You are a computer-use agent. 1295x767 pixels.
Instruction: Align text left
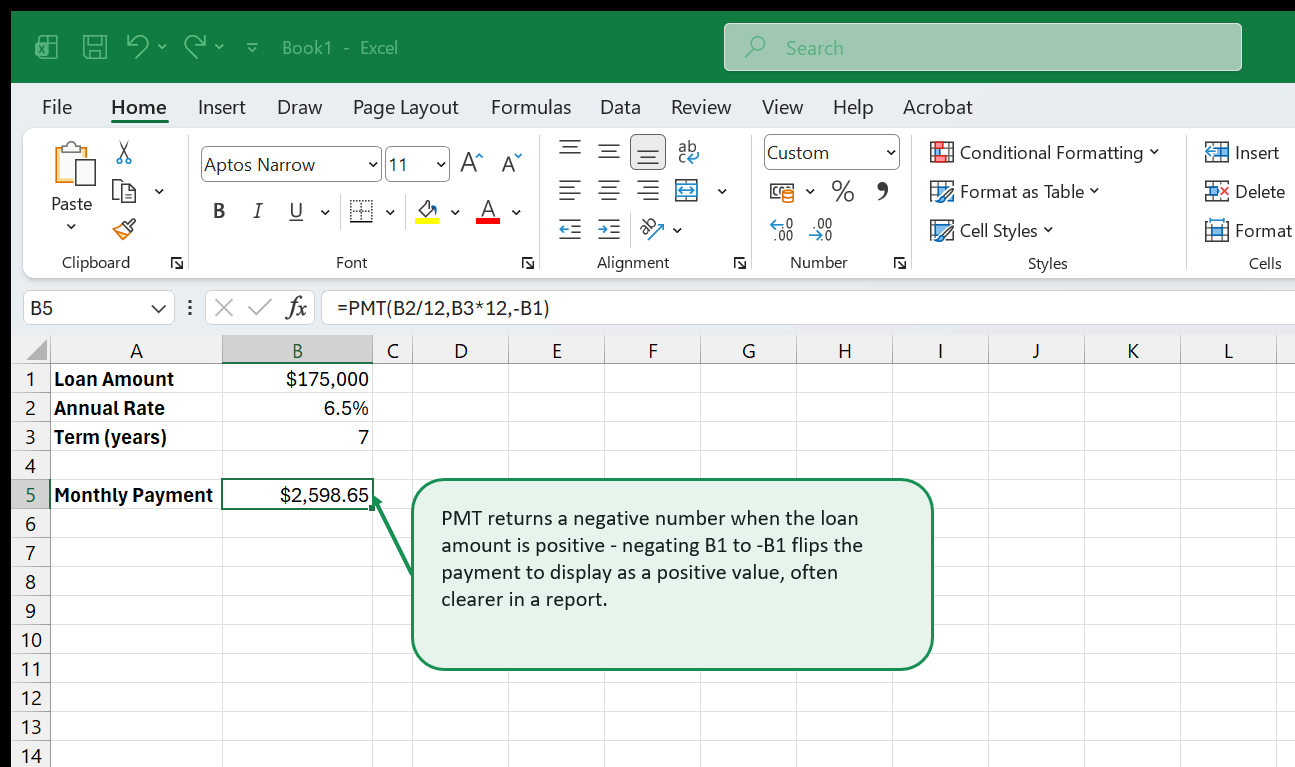[x=570, y=190]
